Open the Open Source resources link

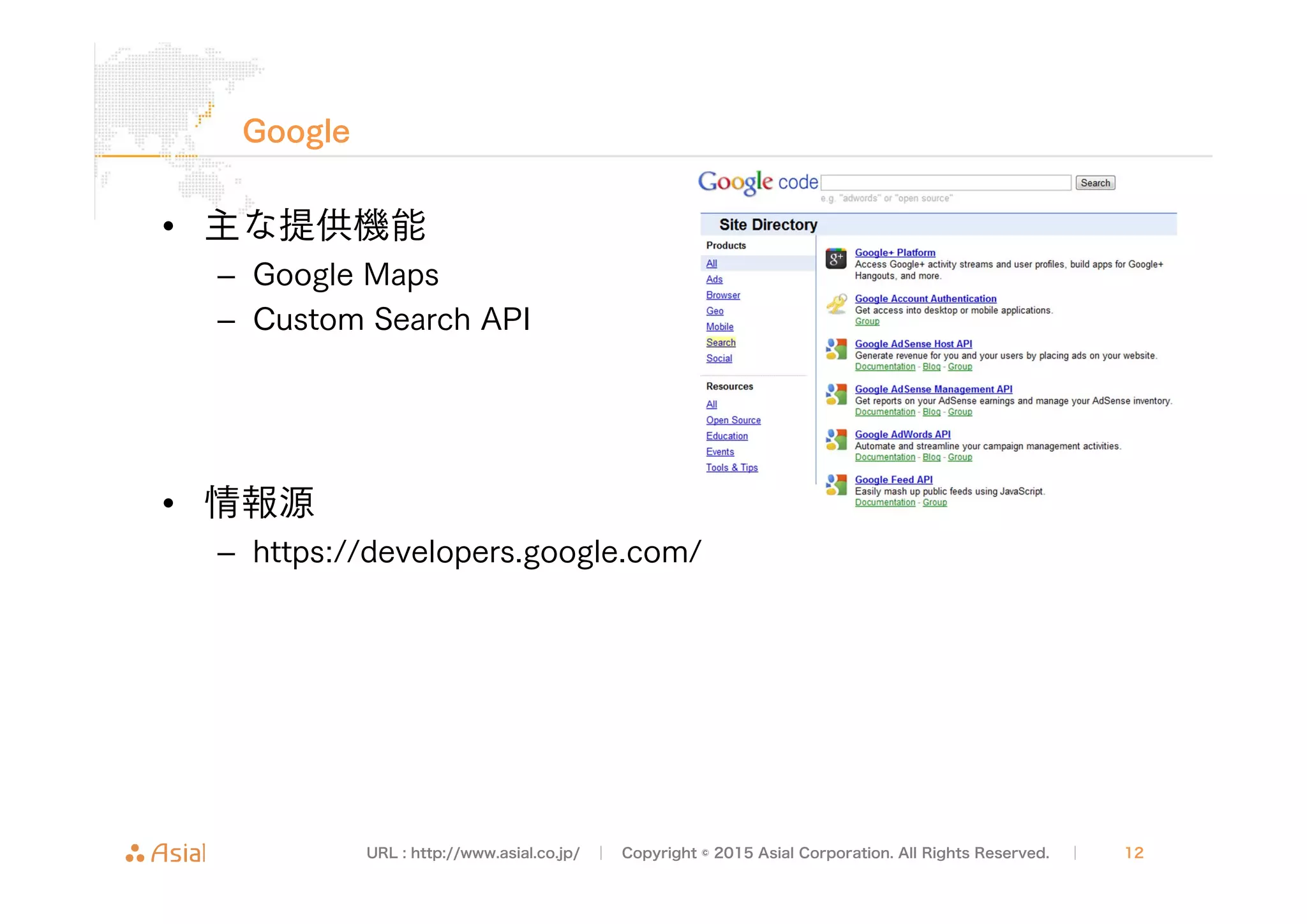tap(733, 421)
